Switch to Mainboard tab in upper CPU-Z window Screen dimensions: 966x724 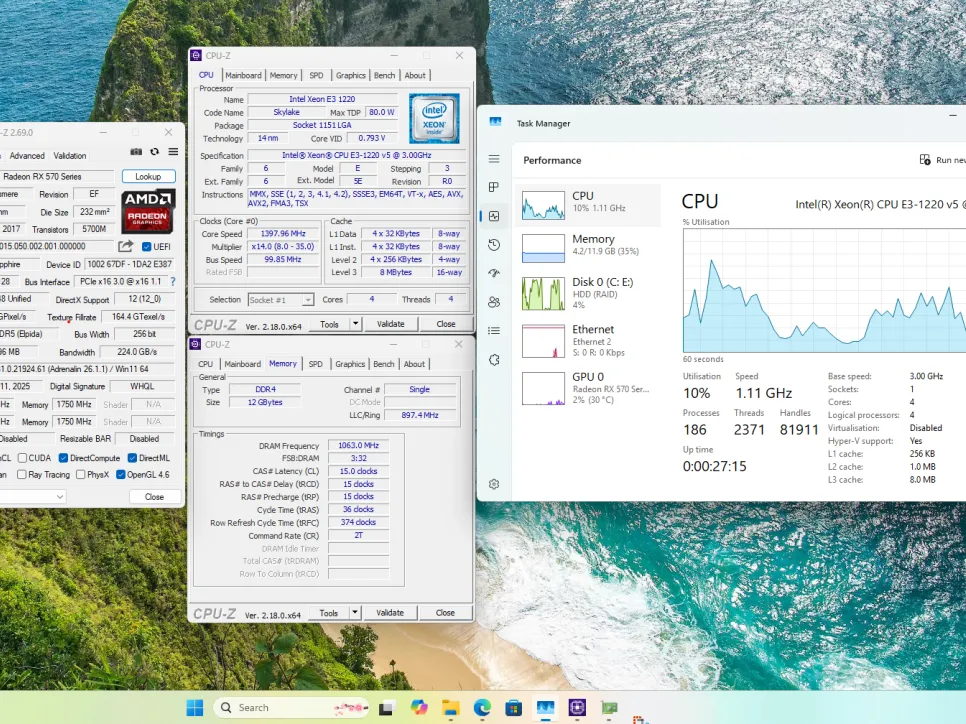point(243,75)
